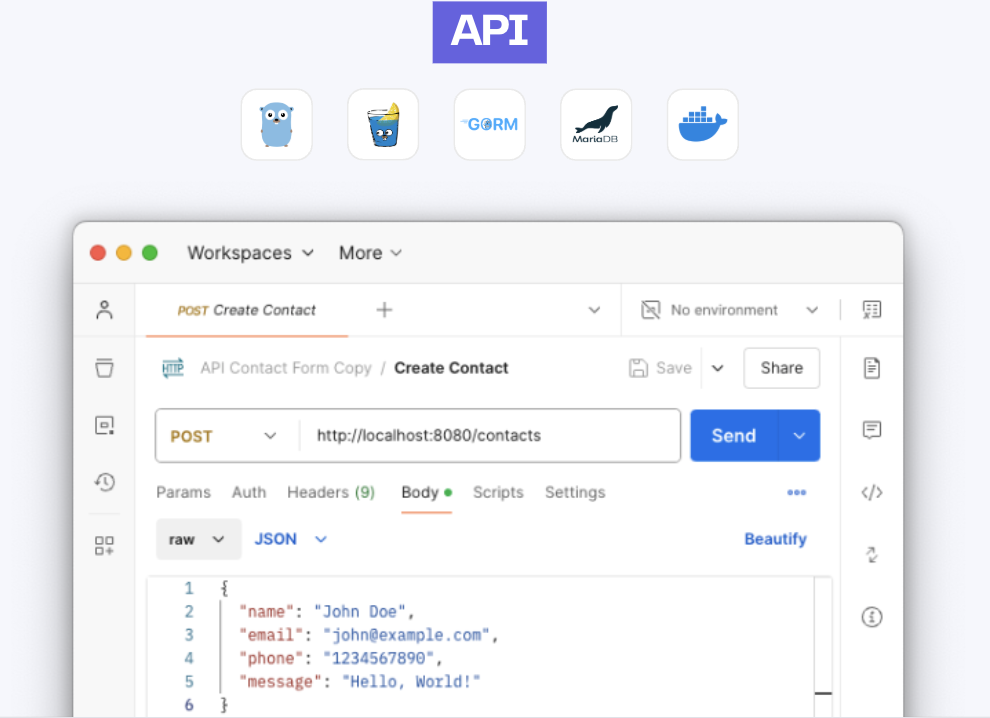The image size is (990, 718).
Task: Click the MariaDB seal icon
Action: [x=595, y=125]
